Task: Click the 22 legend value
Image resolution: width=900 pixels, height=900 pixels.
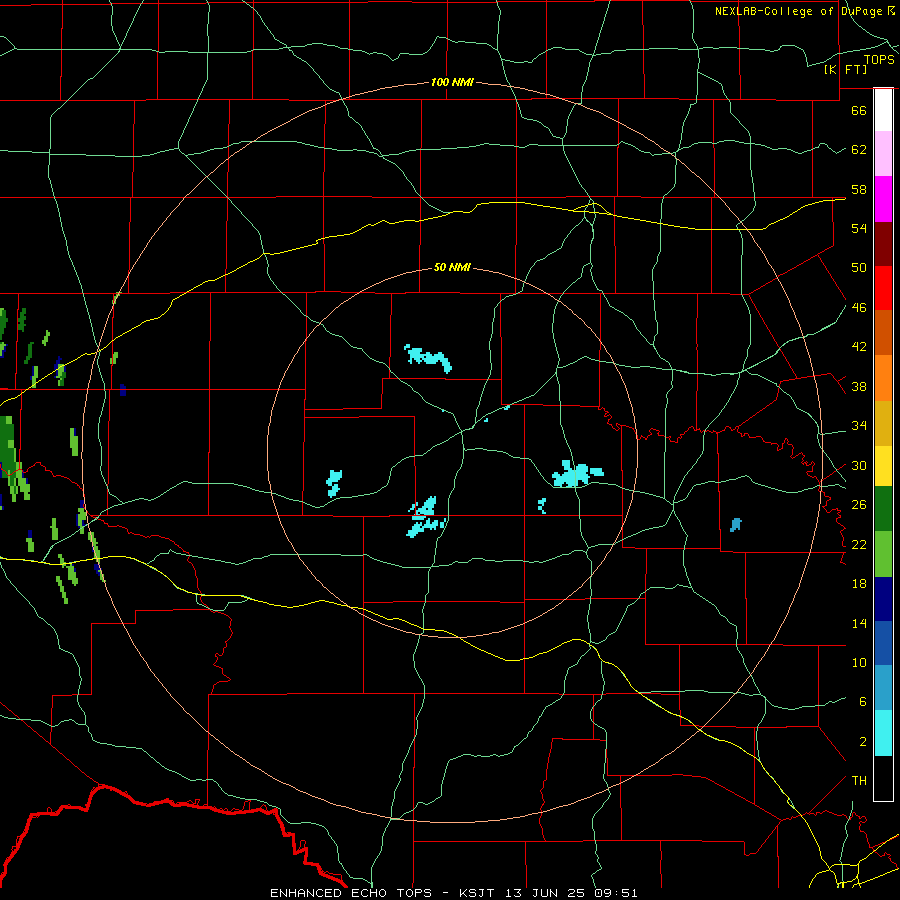Action: point(859,544)
